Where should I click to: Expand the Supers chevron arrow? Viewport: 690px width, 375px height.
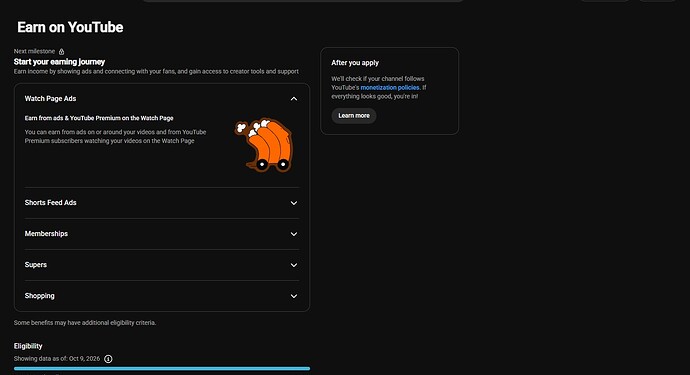pos(294,265)
